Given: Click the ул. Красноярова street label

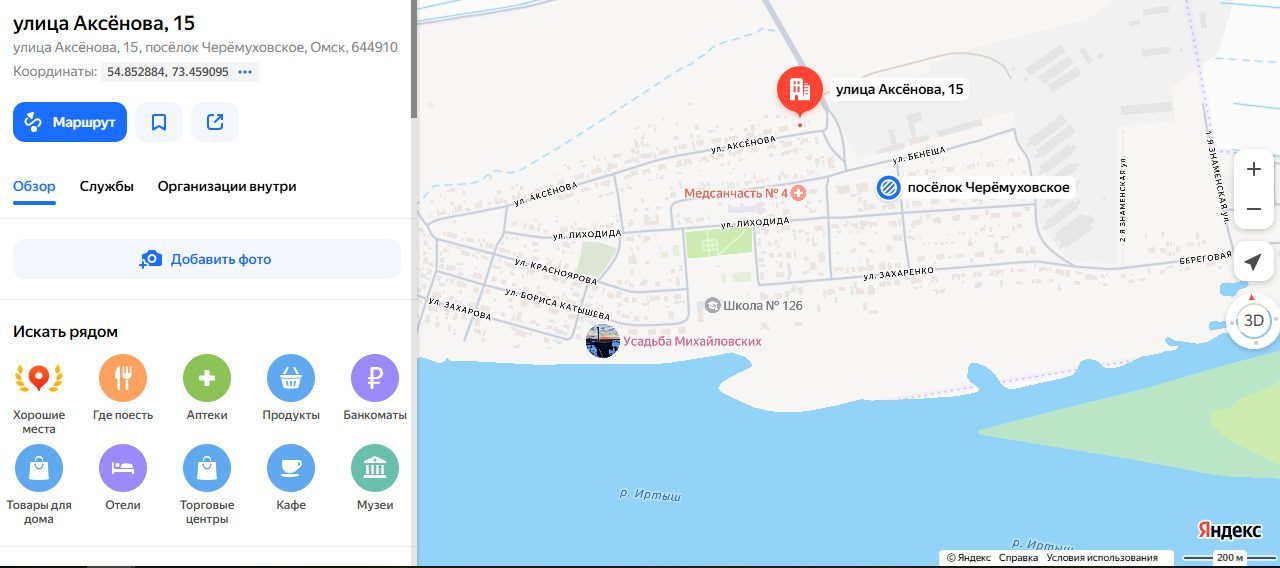Looking at the screenshot, I should tap(555, 271).
